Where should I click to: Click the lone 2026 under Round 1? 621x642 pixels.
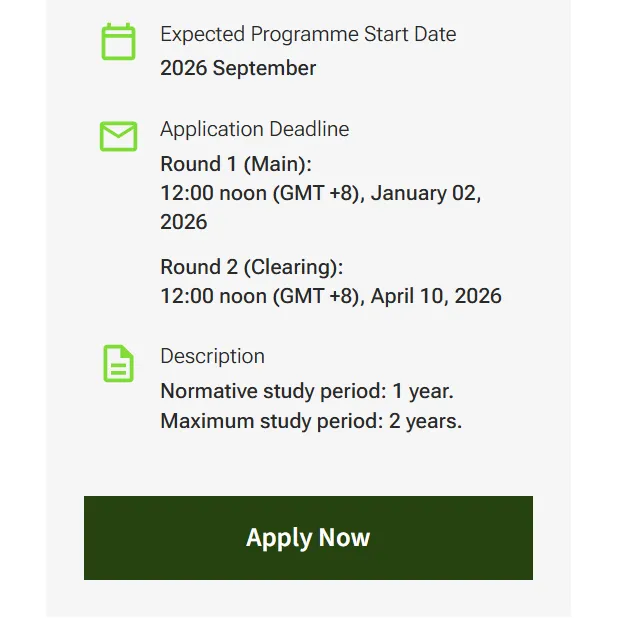point(184,222)
